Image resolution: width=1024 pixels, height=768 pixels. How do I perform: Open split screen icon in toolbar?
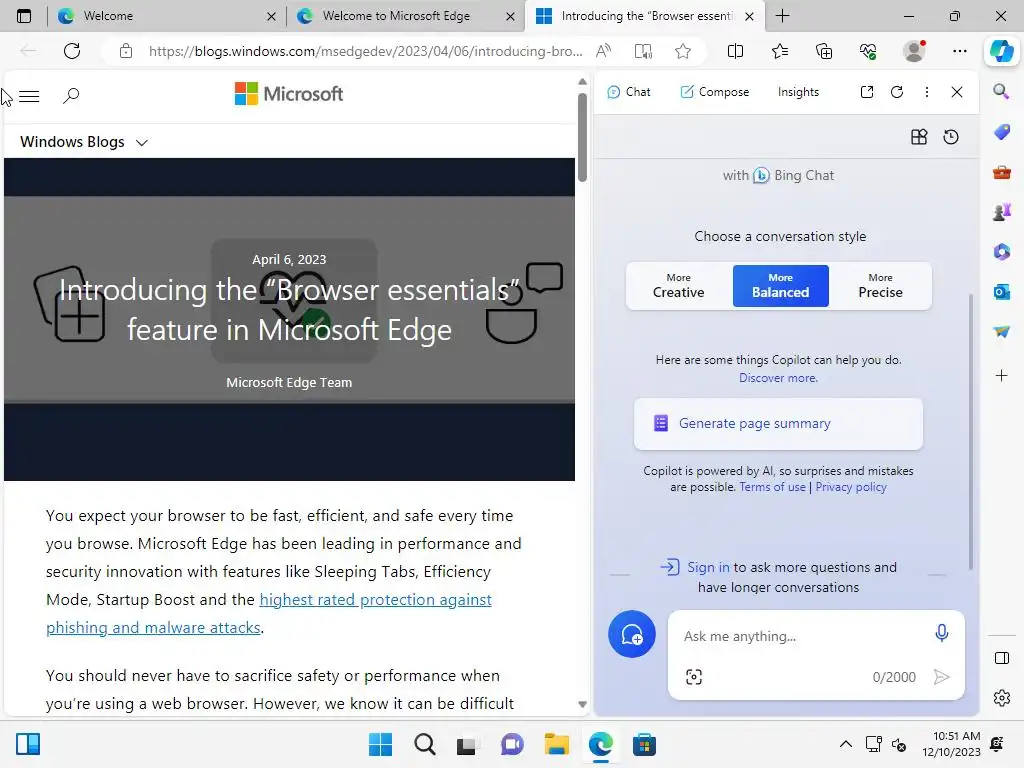coord(735,51)
